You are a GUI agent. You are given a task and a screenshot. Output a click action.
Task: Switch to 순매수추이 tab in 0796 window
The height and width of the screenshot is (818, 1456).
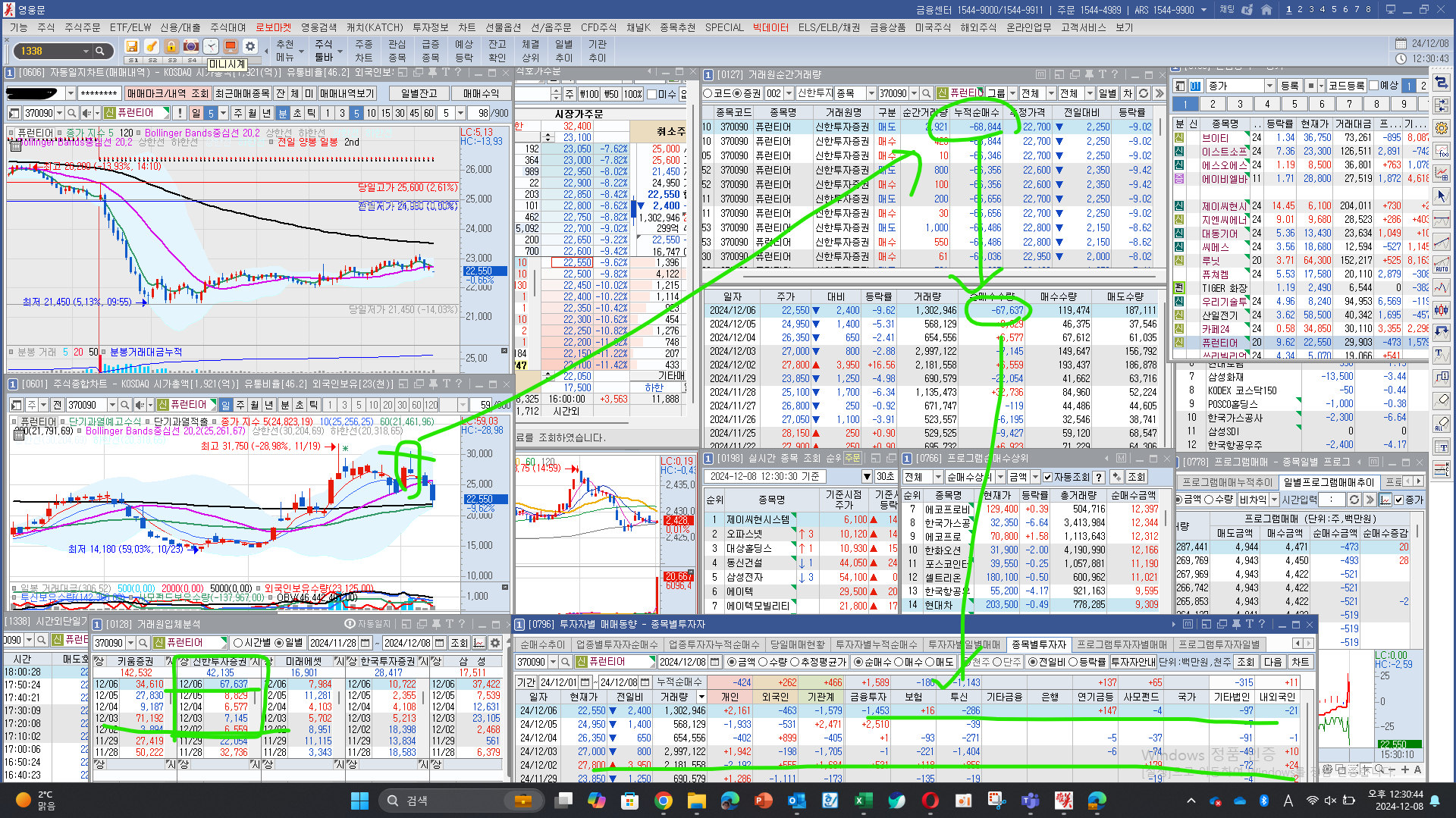[542, 644]
